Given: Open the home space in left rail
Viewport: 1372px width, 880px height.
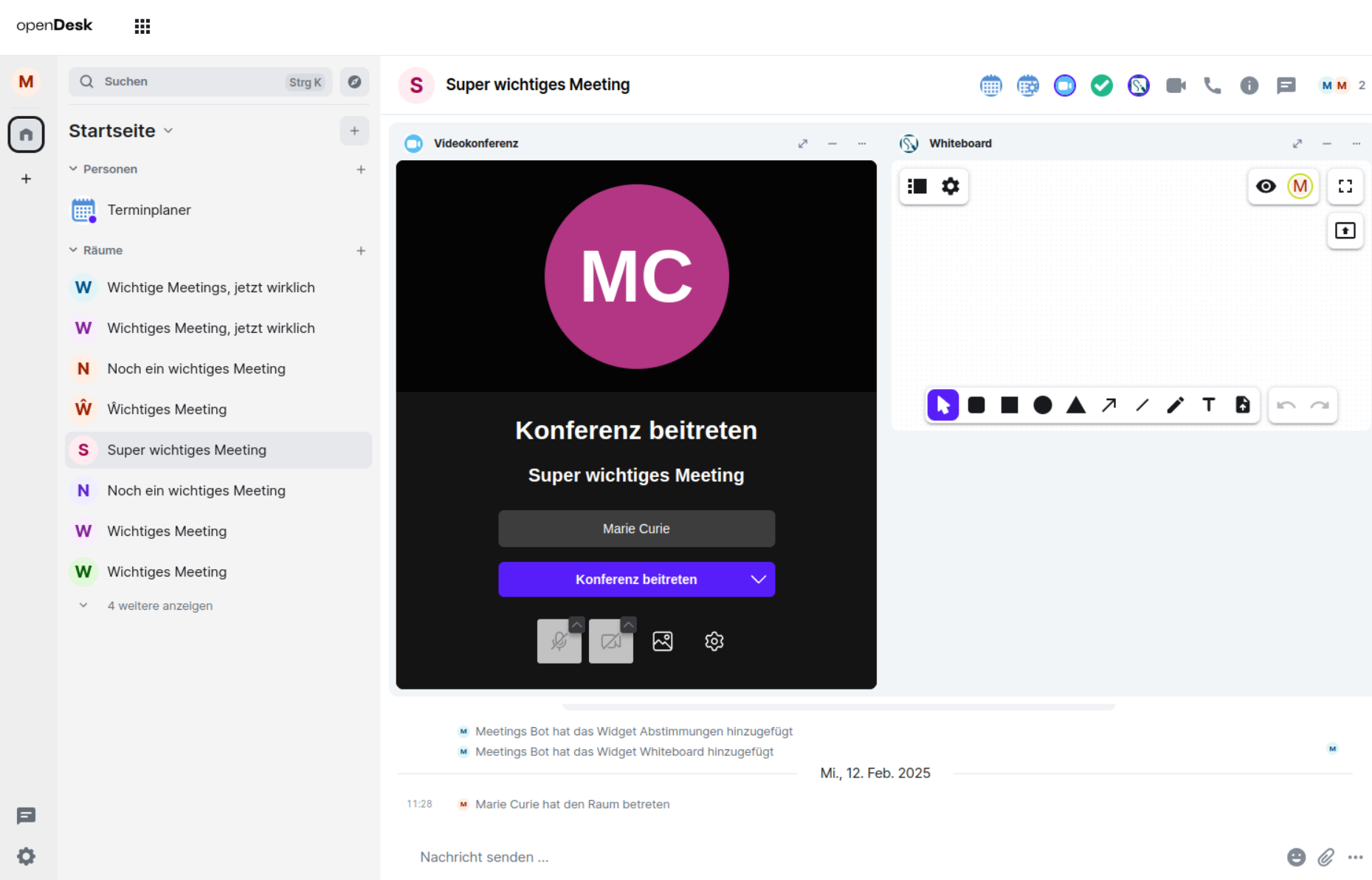Looking at the screenshot, I should tap(26, 134).
